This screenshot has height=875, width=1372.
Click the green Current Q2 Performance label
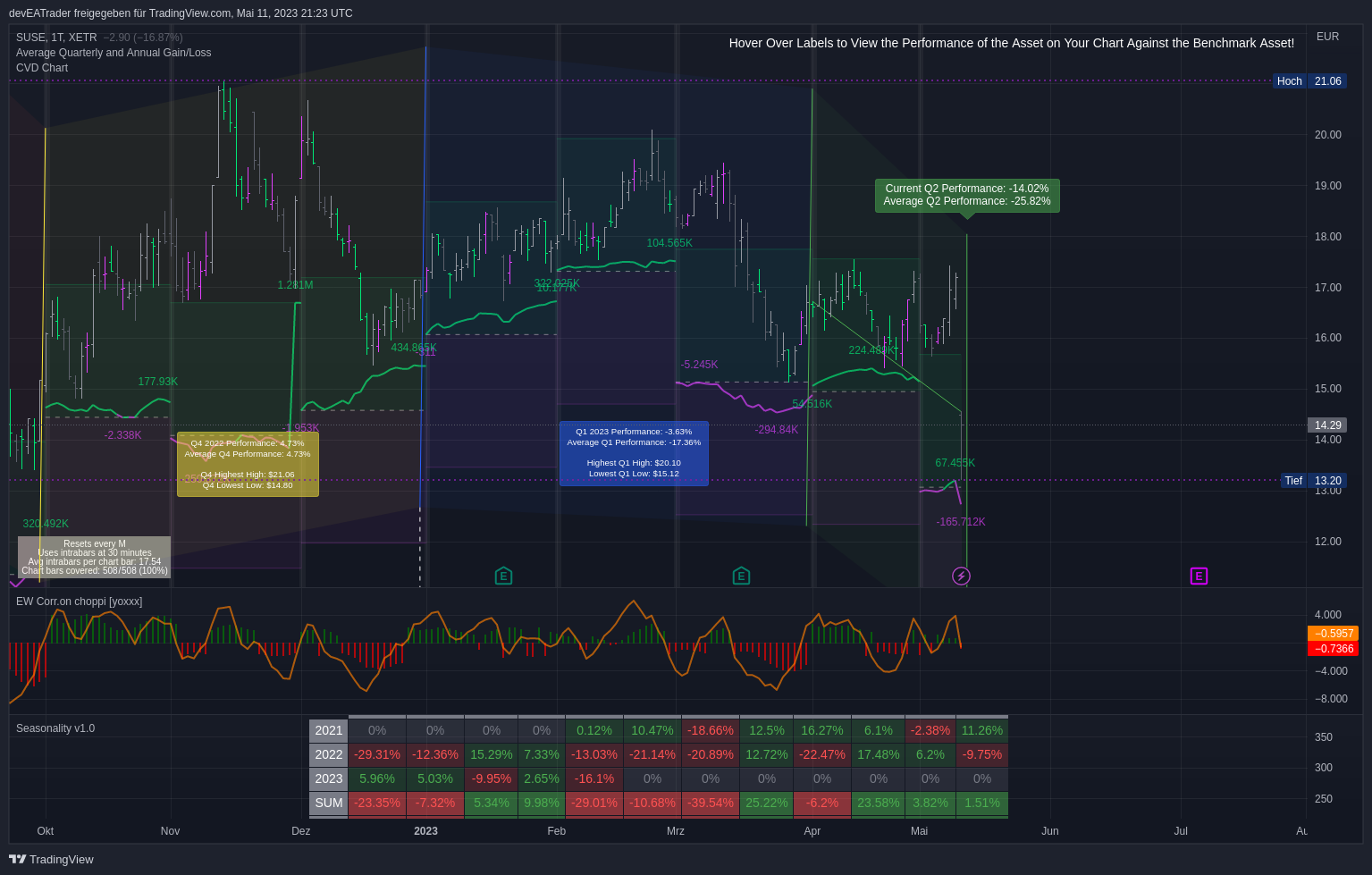coord(967,195)
